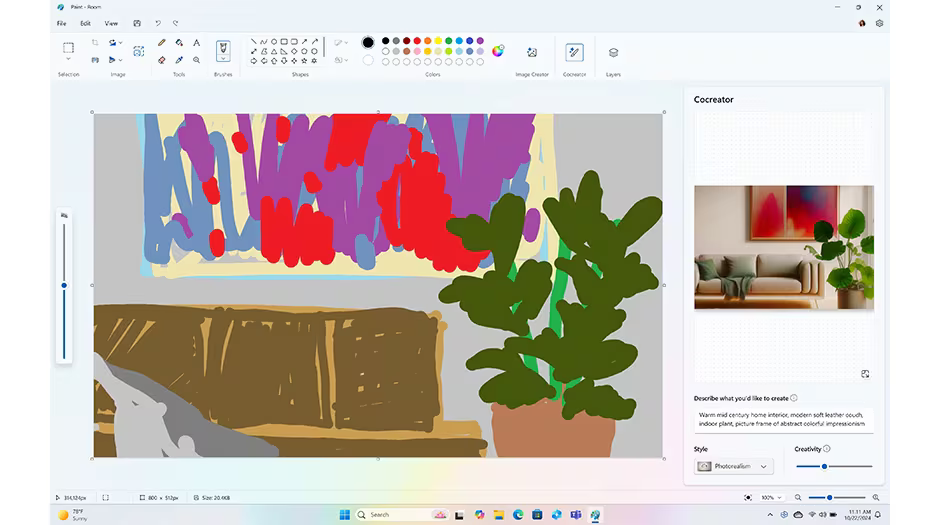Toggle the Cocreator panel button
Viewport: 940px width, 525px height.
pos(574,52)
